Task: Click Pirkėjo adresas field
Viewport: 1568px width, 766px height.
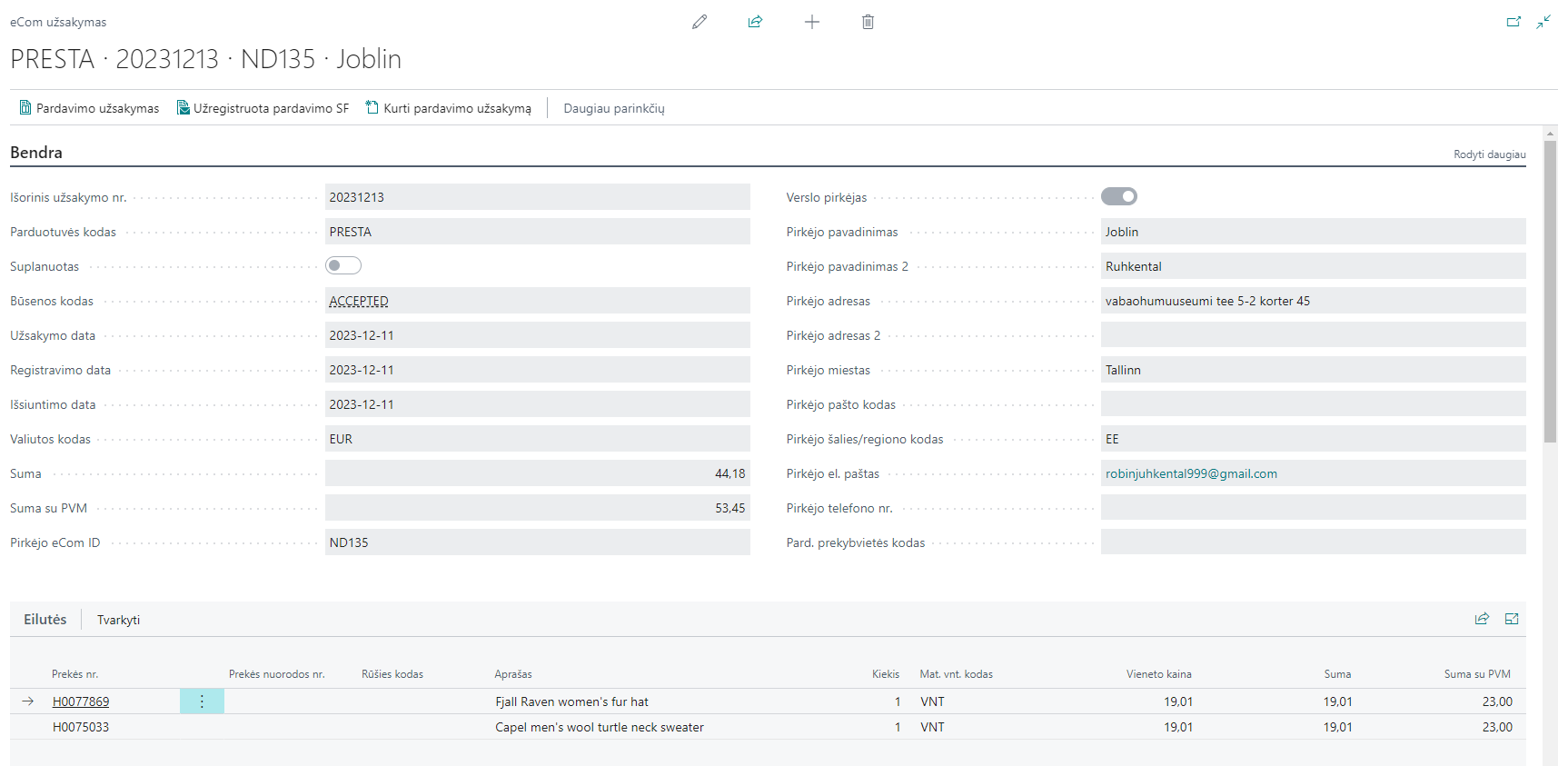Action: (1314, 301)
